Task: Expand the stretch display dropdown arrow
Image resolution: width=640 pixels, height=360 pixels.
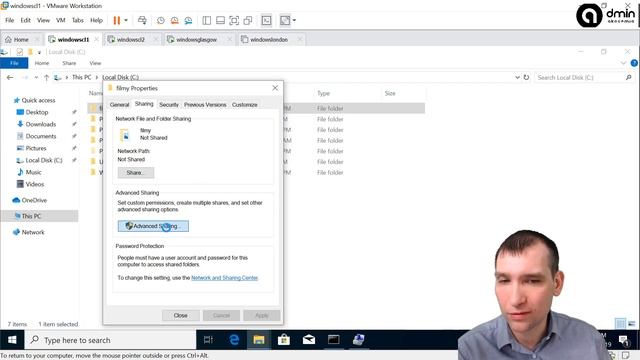Action: tap(294, 20)
